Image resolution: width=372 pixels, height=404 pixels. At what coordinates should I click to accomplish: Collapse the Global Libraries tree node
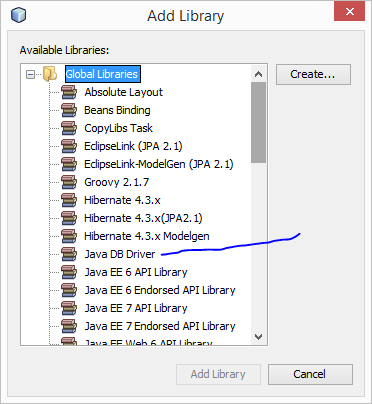click(x=30, y=74)
